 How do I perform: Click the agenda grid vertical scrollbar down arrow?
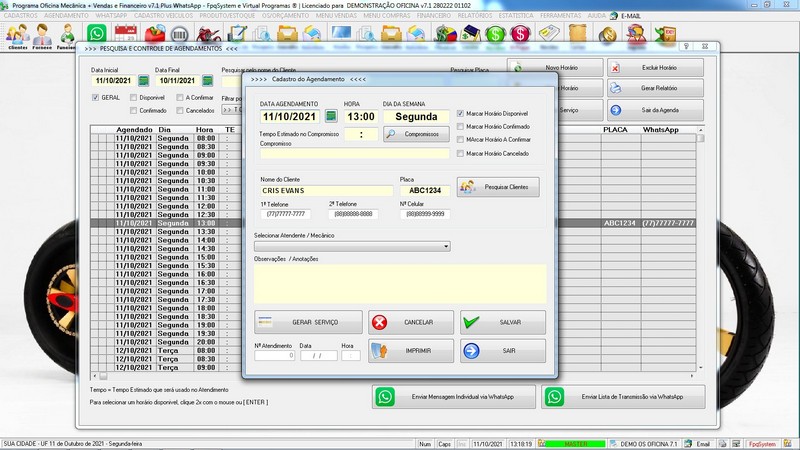pyautogui.click(x=701, y=367)
